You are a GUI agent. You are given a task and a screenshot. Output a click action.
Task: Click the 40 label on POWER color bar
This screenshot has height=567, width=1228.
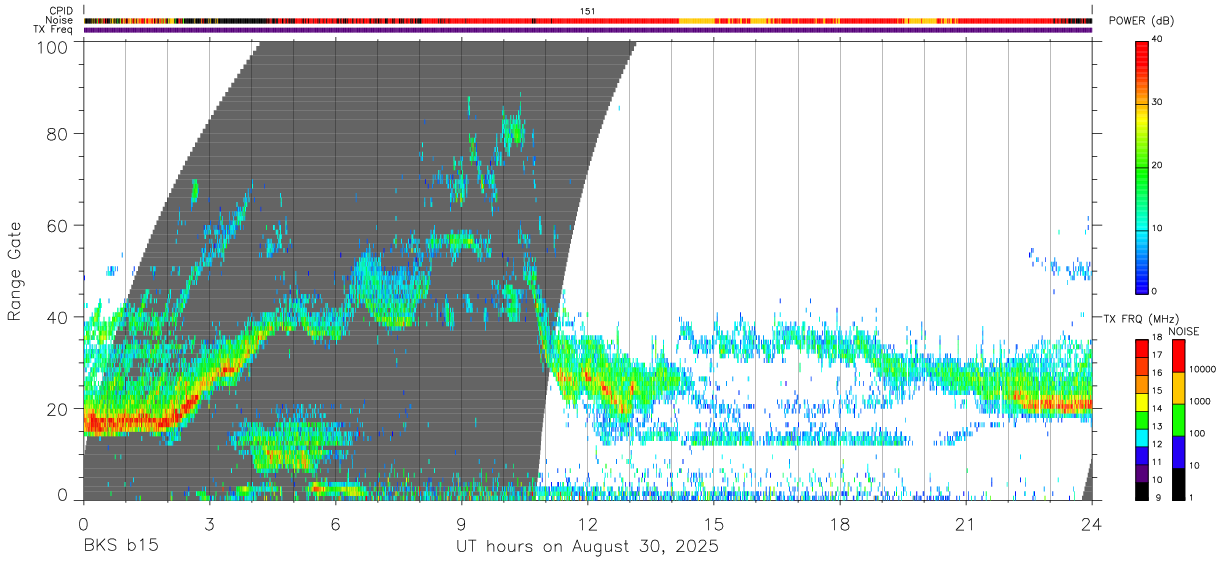tap(1155, 40)
